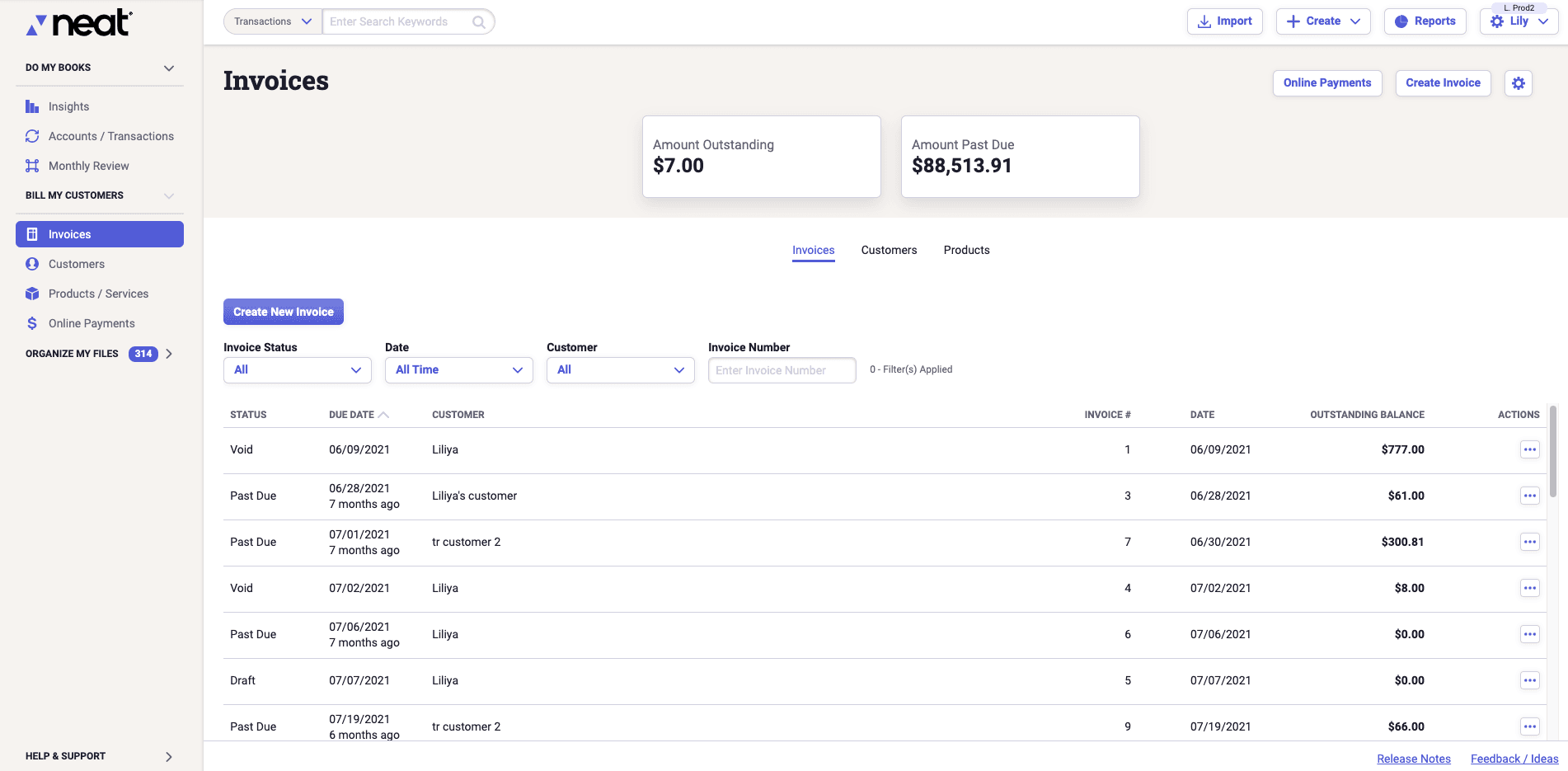
Task: Open the Date filter All Time dropdown
Action: 459,370
